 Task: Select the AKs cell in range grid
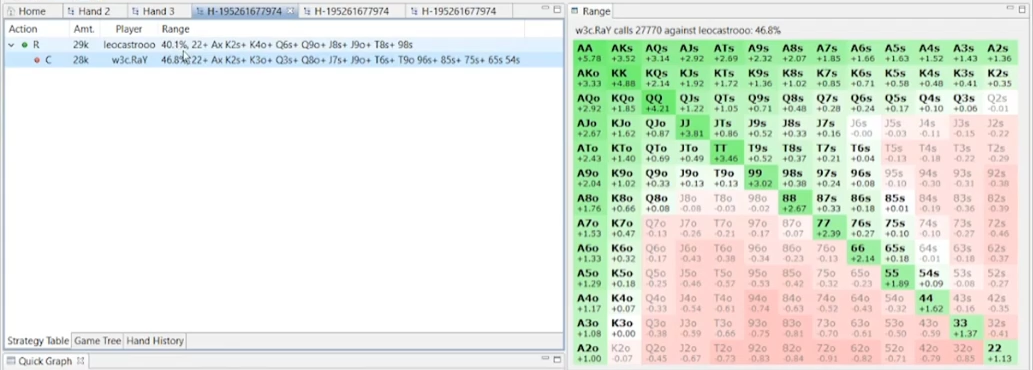click(x=625, y=53)
